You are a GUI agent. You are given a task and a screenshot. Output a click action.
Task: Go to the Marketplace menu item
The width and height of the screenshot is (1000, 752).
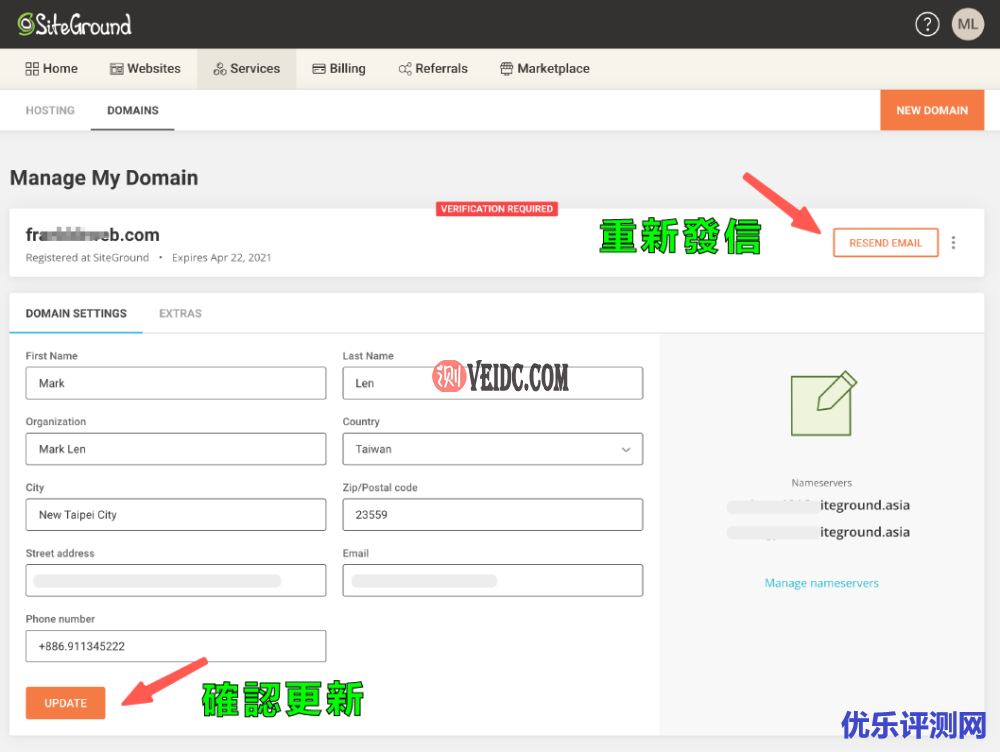(545, 68)
